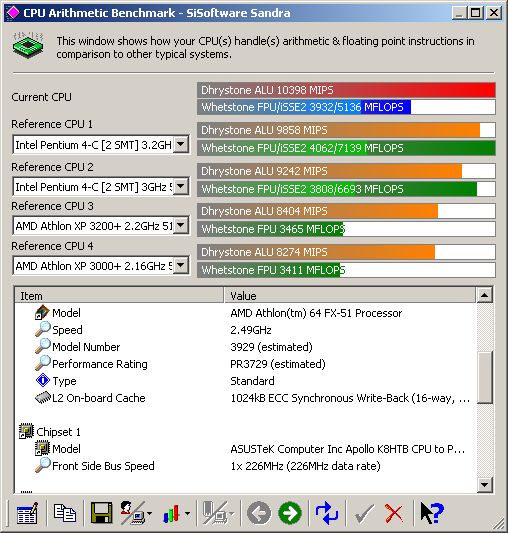Click the CPU chip icon in the header
508x533 pixels.
[x=28, y=45]
